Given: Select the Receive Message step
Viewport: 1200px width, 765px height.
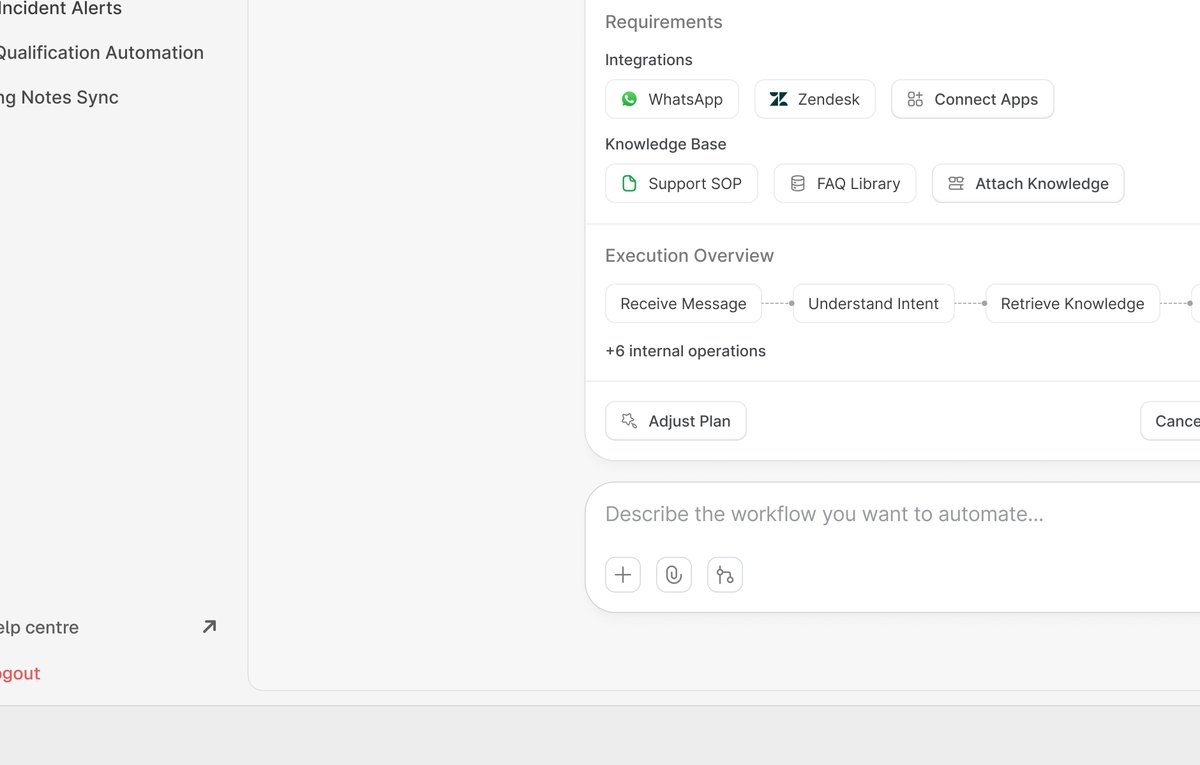Looking at the screenshot, I should tap(684, 303).
